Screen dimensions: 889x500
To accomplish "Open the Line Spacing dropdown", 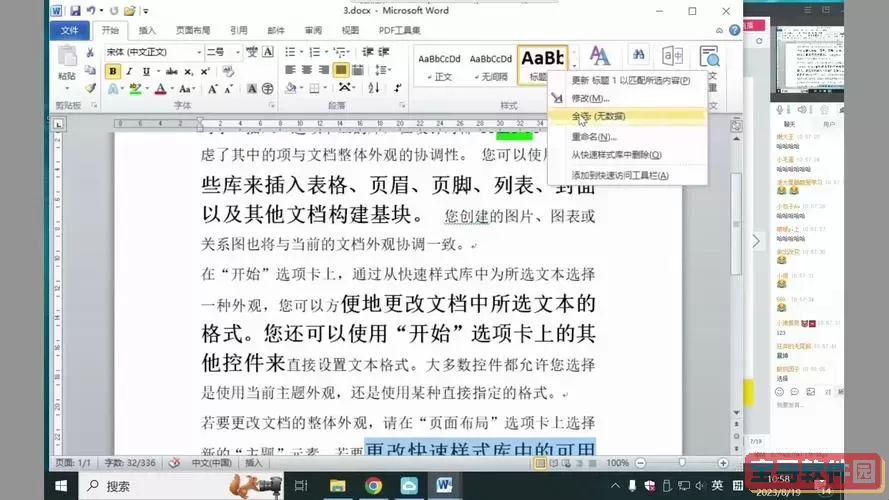I will (383, 70).
